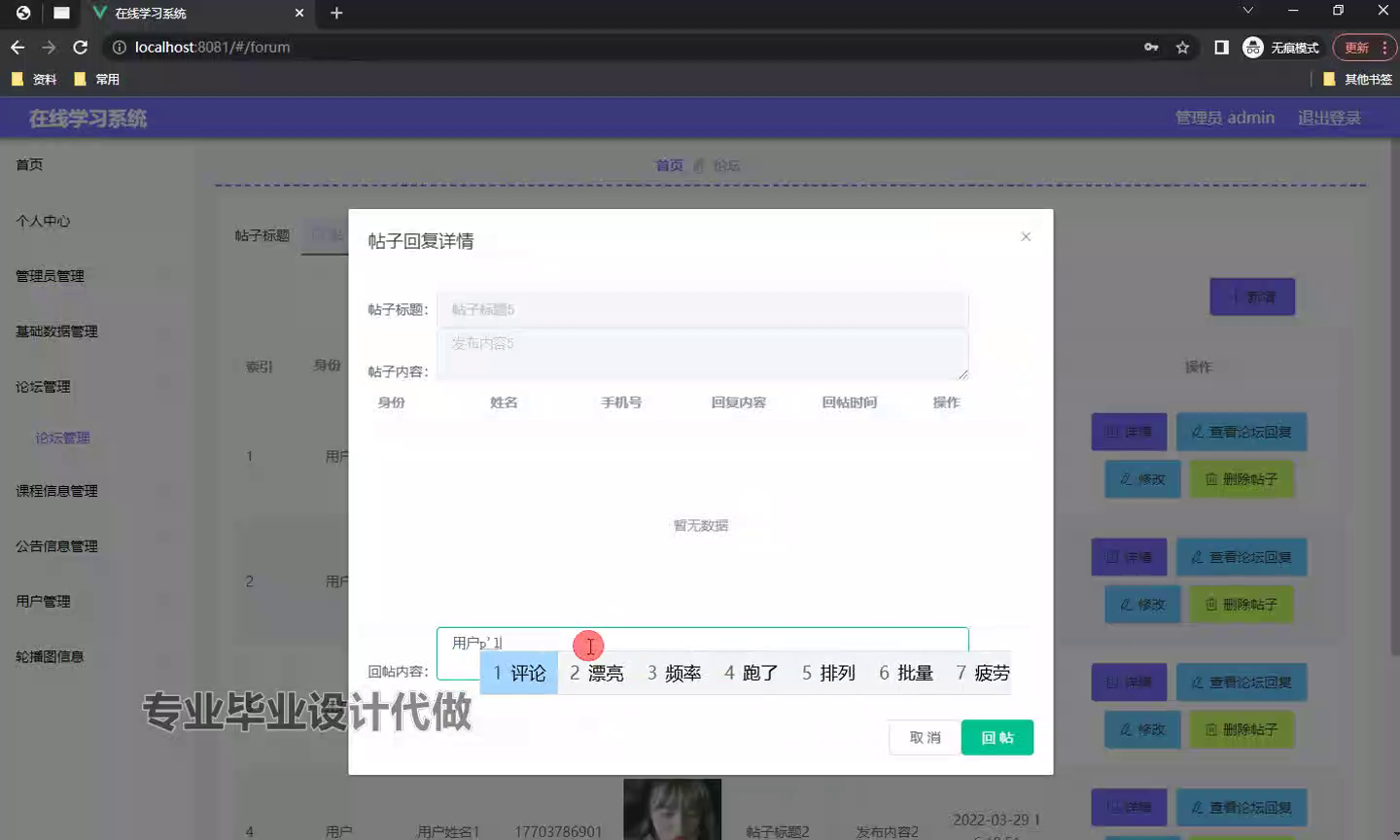
Task: Click the 退出登录 link
Action: 1329,118
